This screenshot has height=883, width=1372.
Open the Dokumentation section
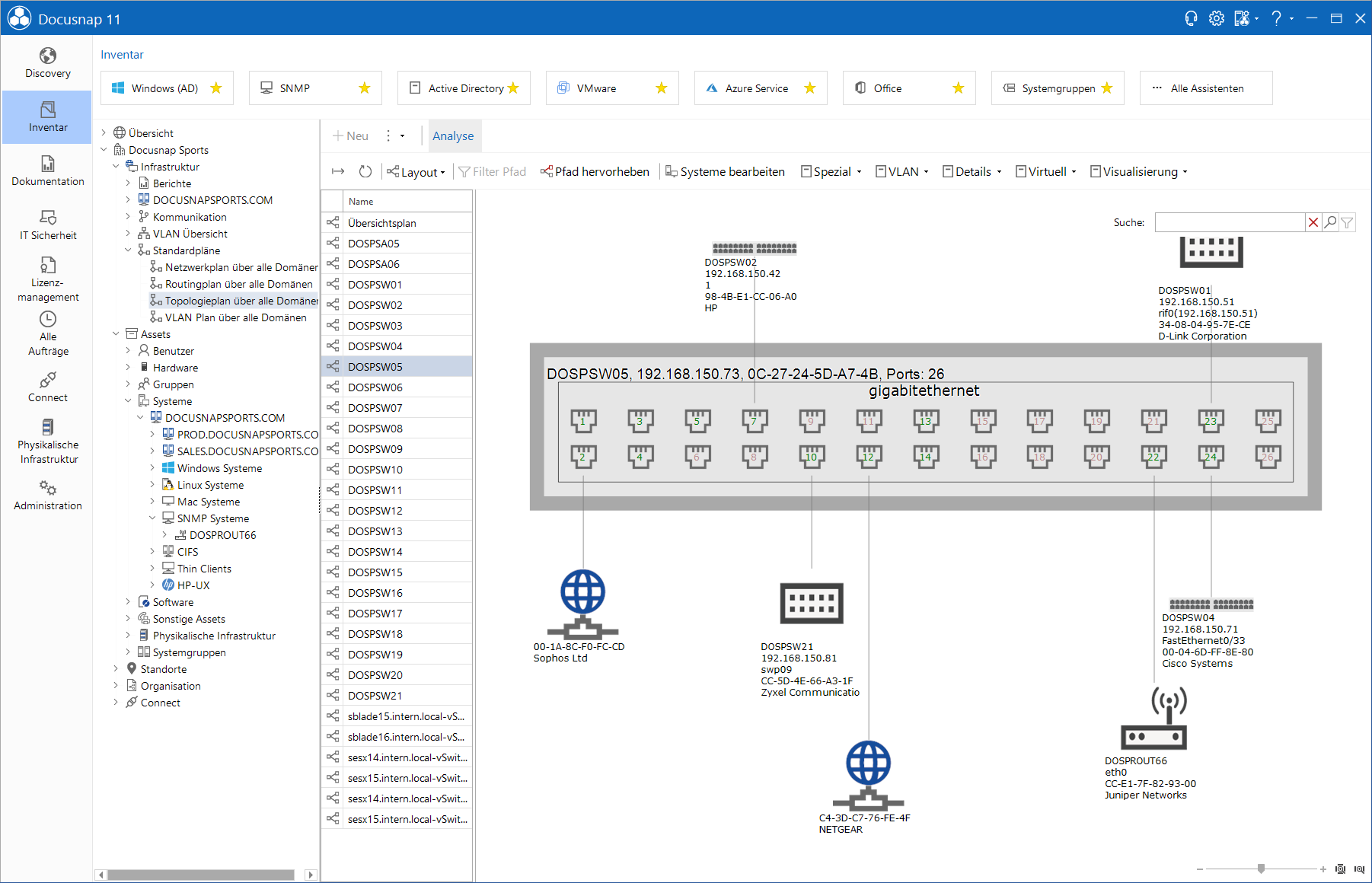pyautogui.click(x=47, y=171)
